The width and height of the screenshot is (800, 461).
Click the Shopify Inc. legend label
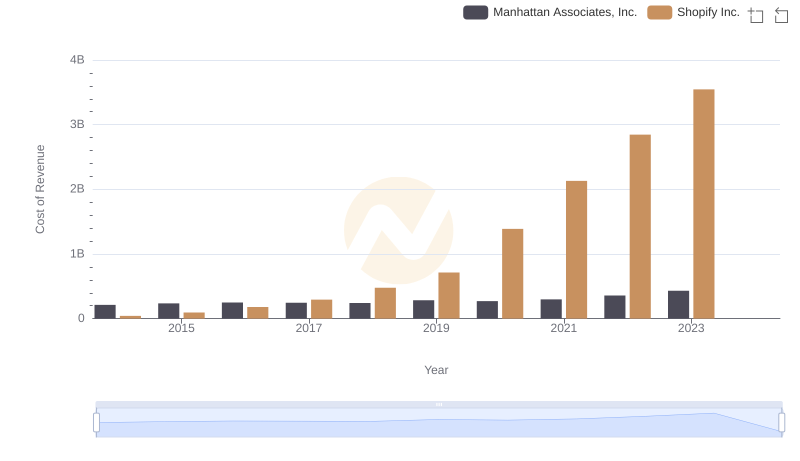pos(708,12)
